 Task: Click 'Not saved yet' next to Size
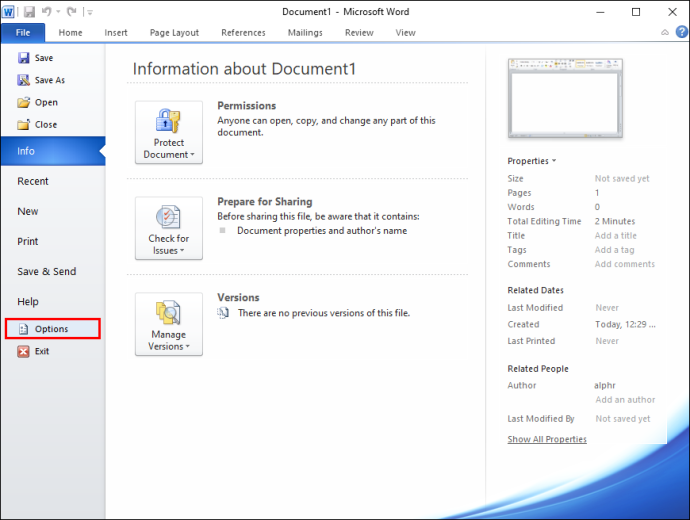tap(622, 179)
